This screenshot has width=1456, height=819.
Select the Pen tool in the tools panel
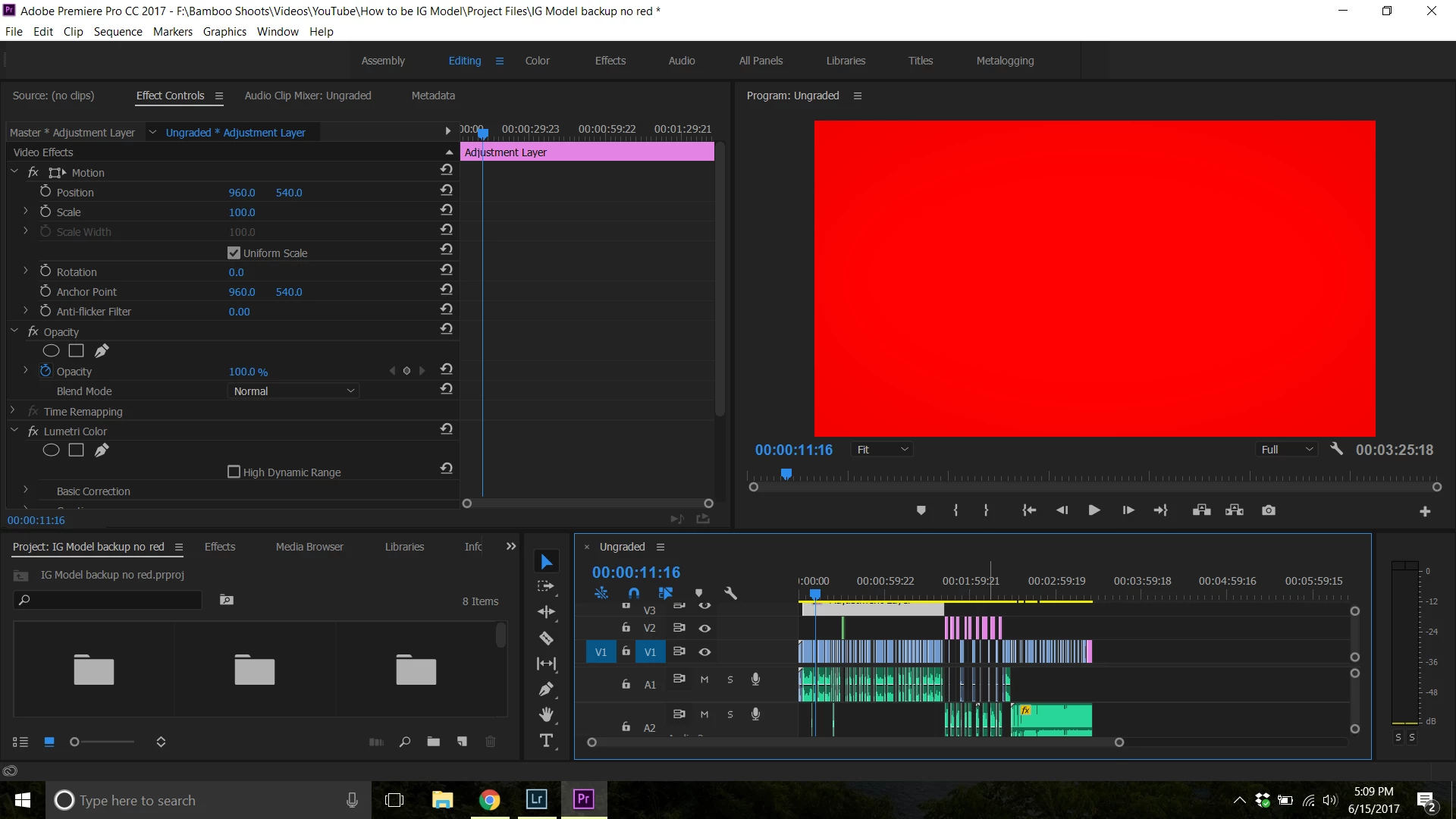pyautogui.click(x=546, y=689)
